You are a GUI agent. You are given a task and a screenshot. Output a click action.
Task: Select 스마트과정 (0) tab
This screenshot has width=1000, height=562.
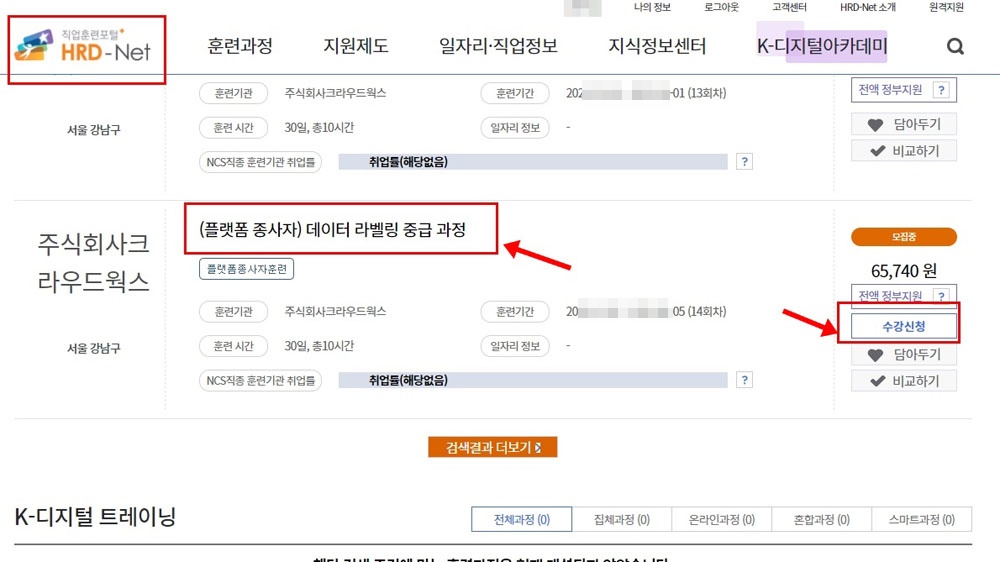(922, 519)
